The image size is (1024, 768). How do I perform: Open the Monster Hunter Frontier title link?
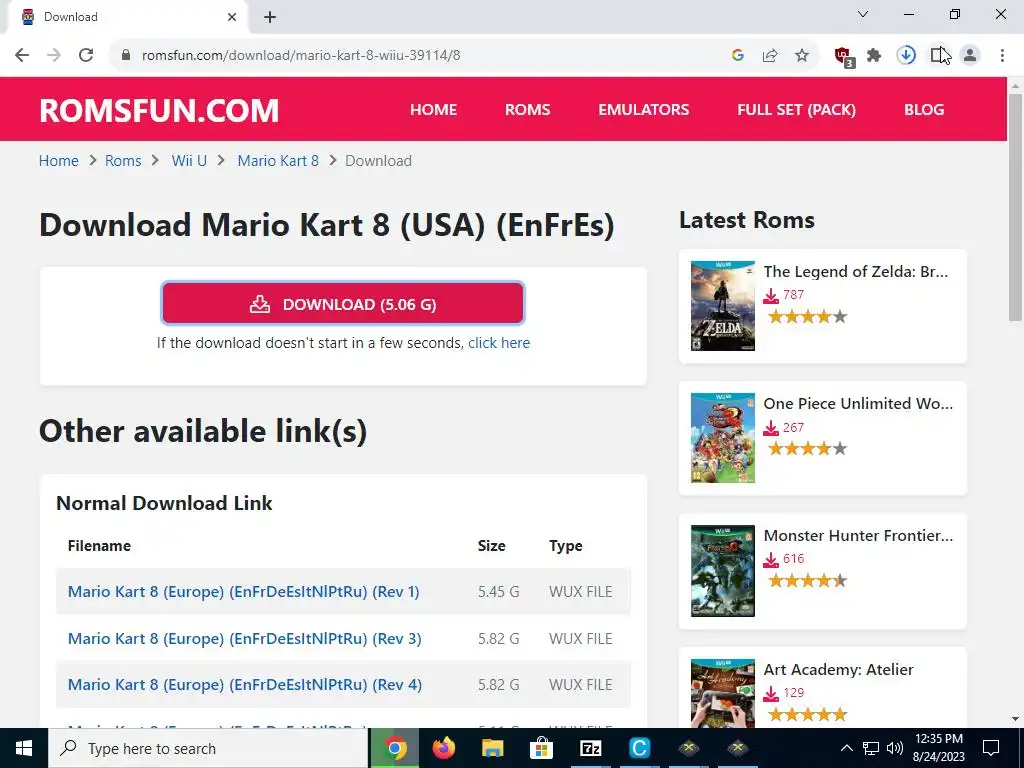[x=858, y=536]
